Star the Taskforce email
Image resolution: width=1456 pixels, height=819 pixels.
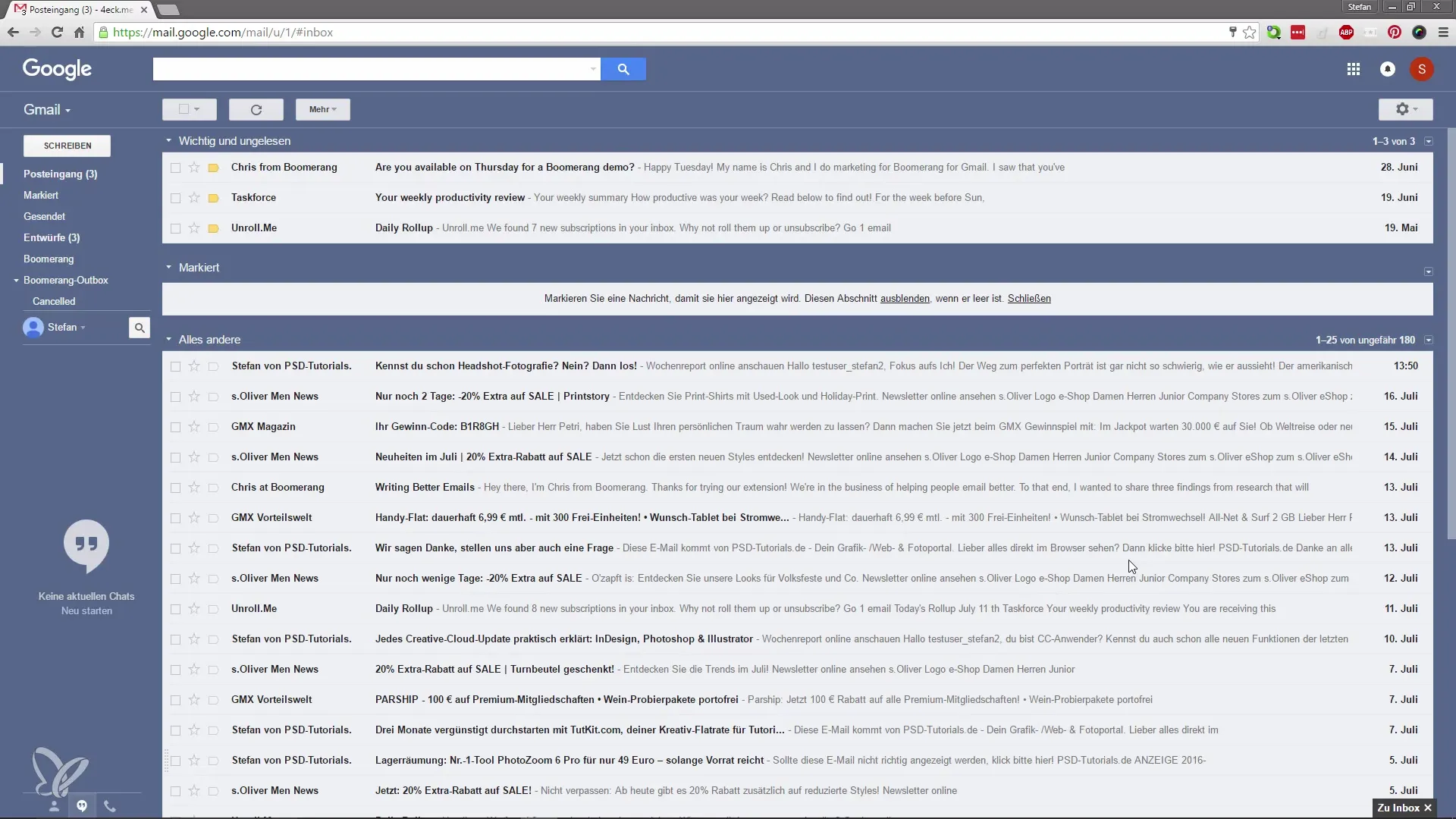[x=194, y=198]
